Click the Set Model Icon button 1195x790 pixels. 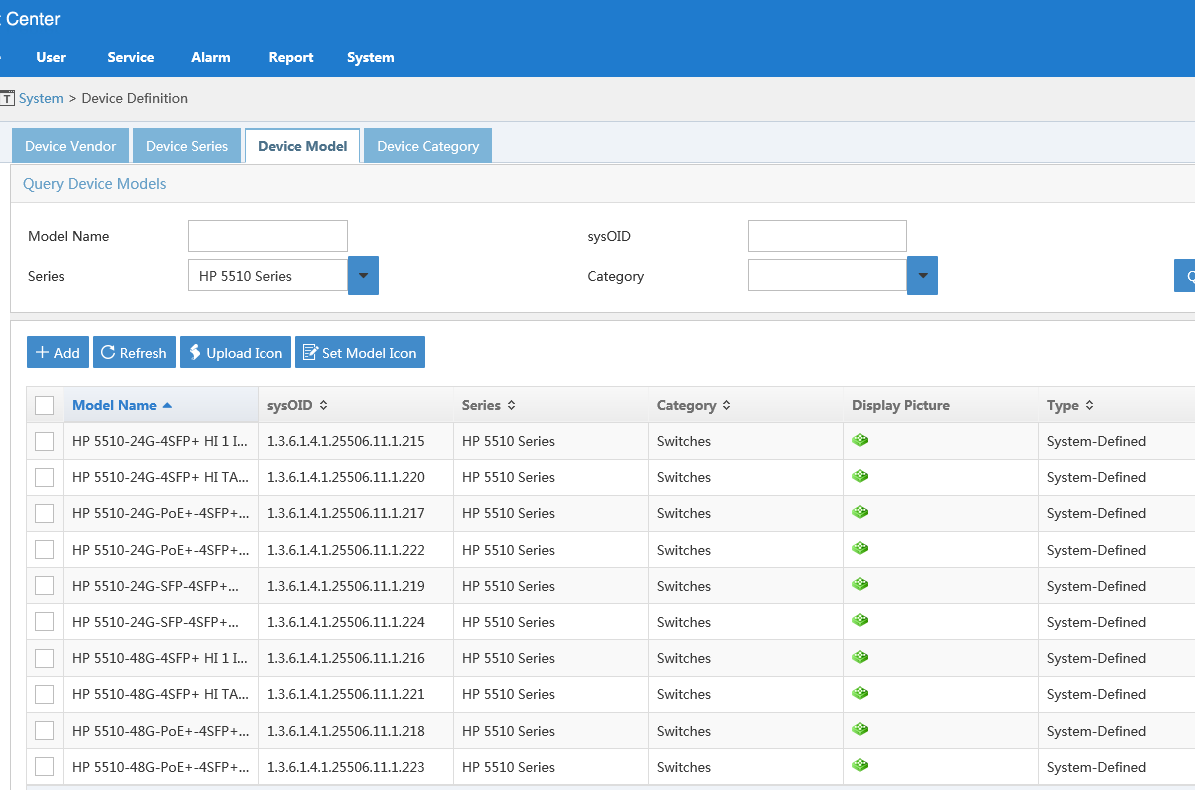359,353
